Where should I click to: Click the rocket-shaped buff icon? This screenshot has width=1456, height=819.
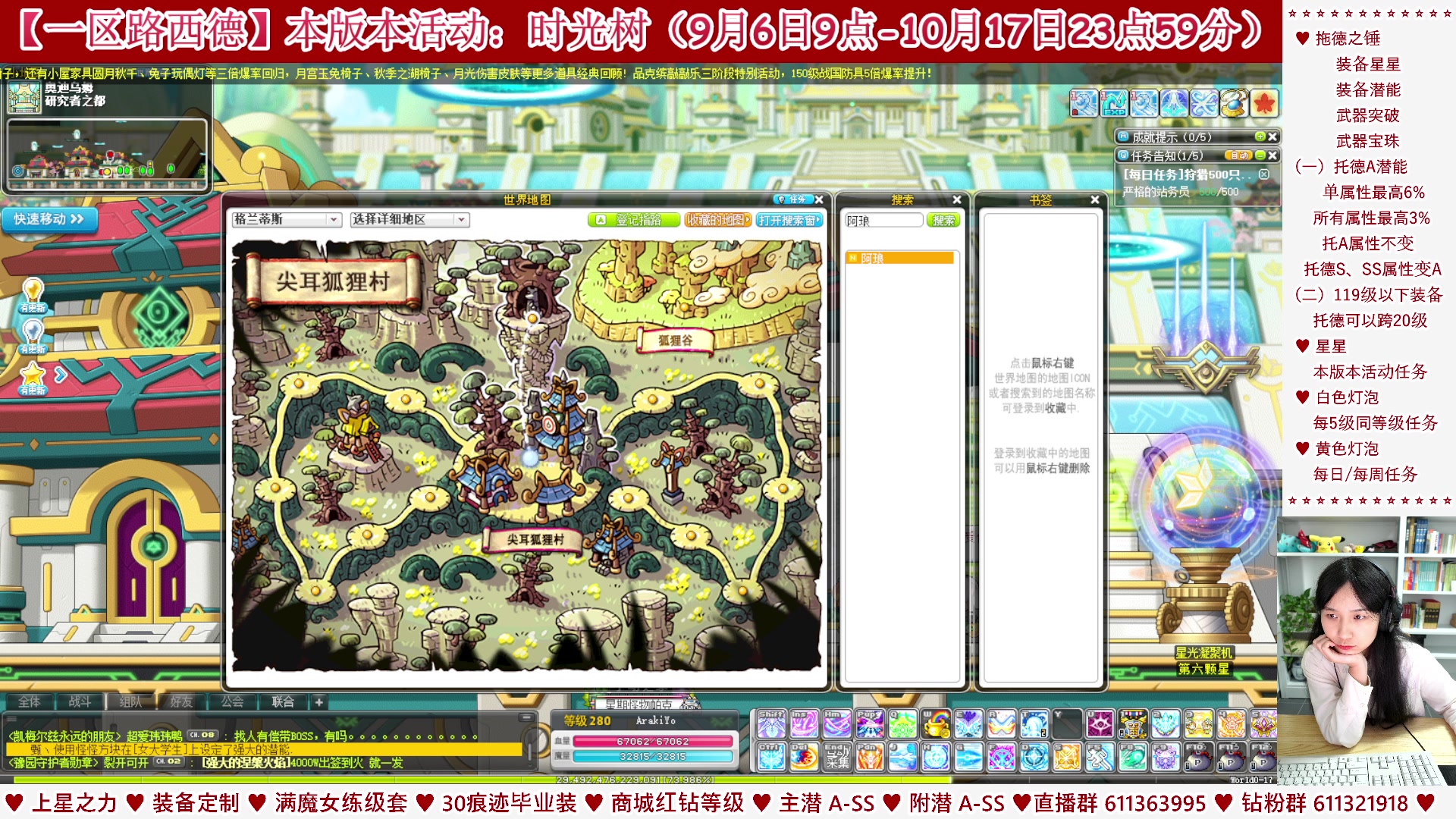click(x=1174, y=103)
